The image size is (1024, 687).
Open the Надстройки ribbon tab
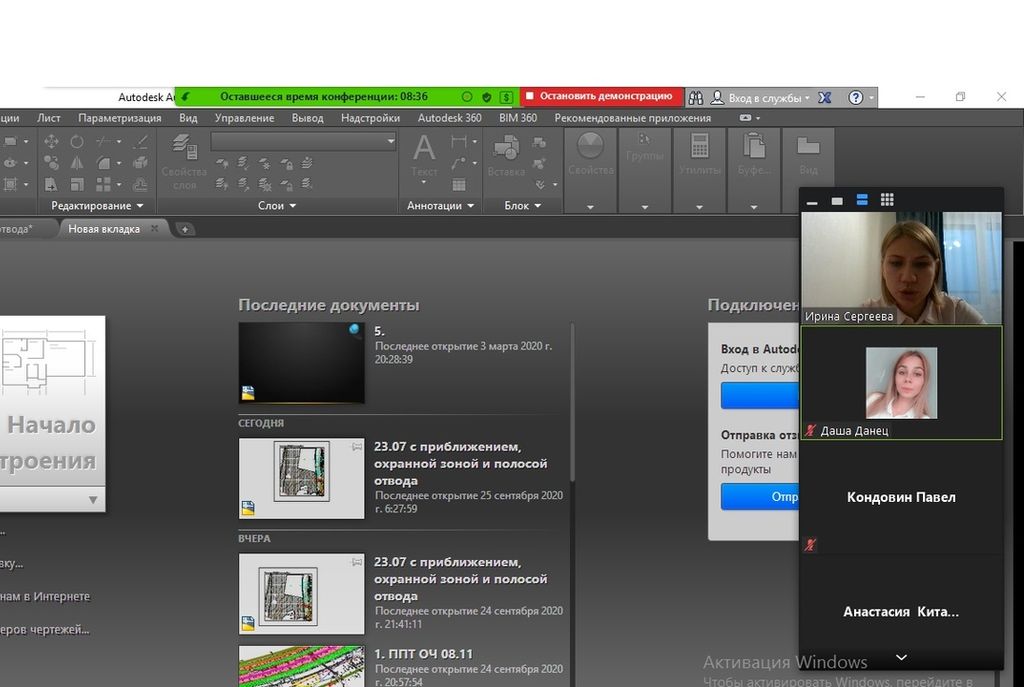click(x=370, y=118)
